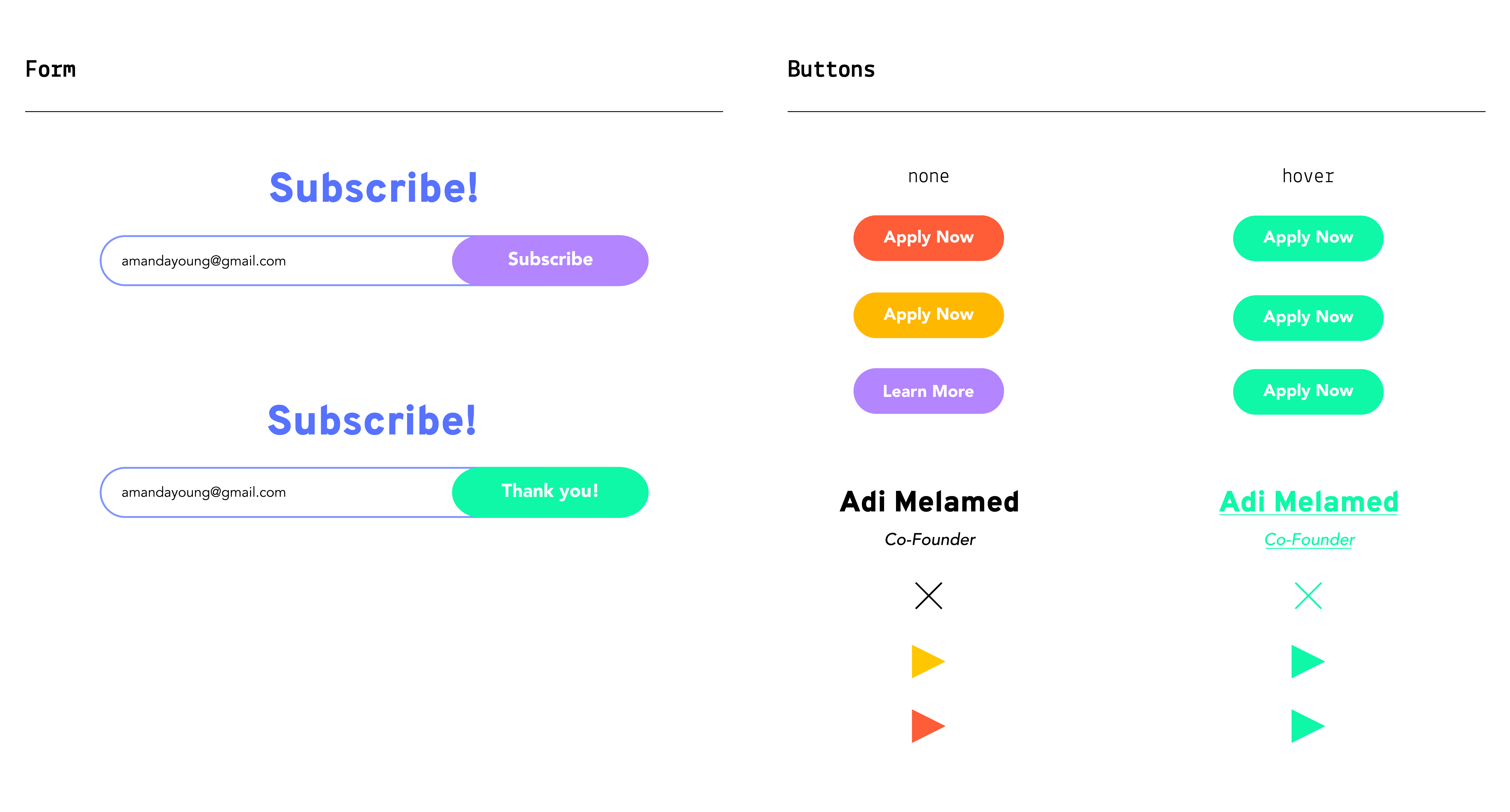Click the black X close icon
The width and height of the screenshot is (1510, 812).
coord(928,596)
